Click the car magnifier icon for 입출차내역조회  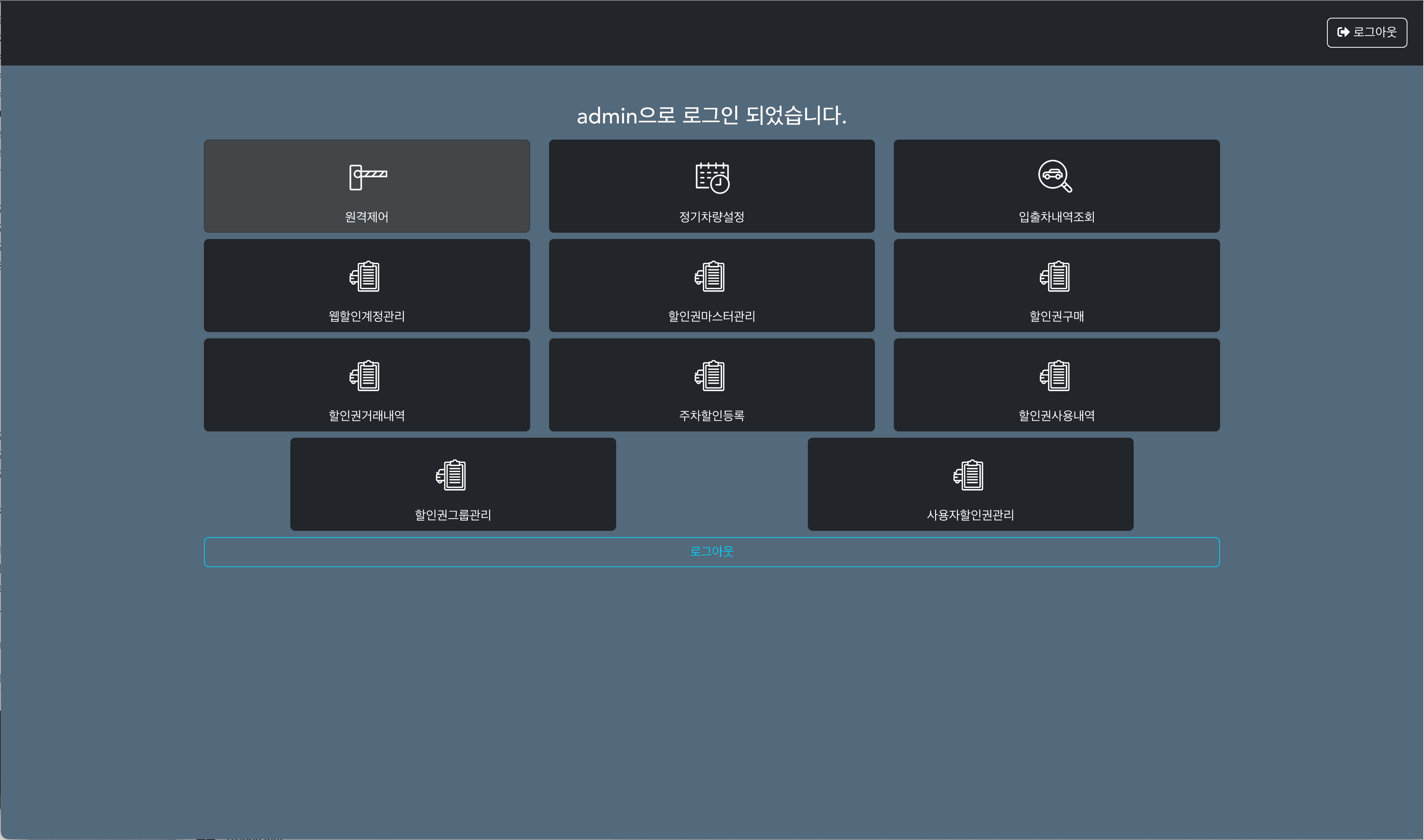pos(1056,176)
